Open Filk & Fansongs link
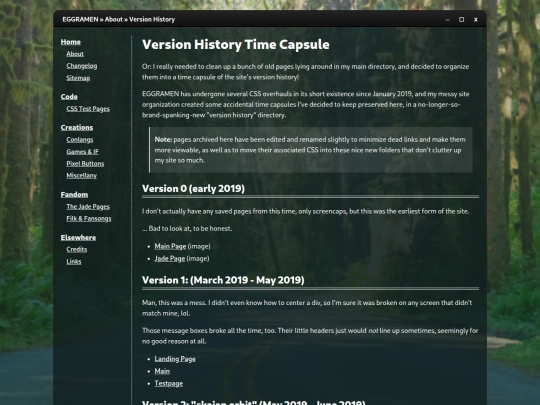Viewport: 540px width, 405px height. coord(89,219)
